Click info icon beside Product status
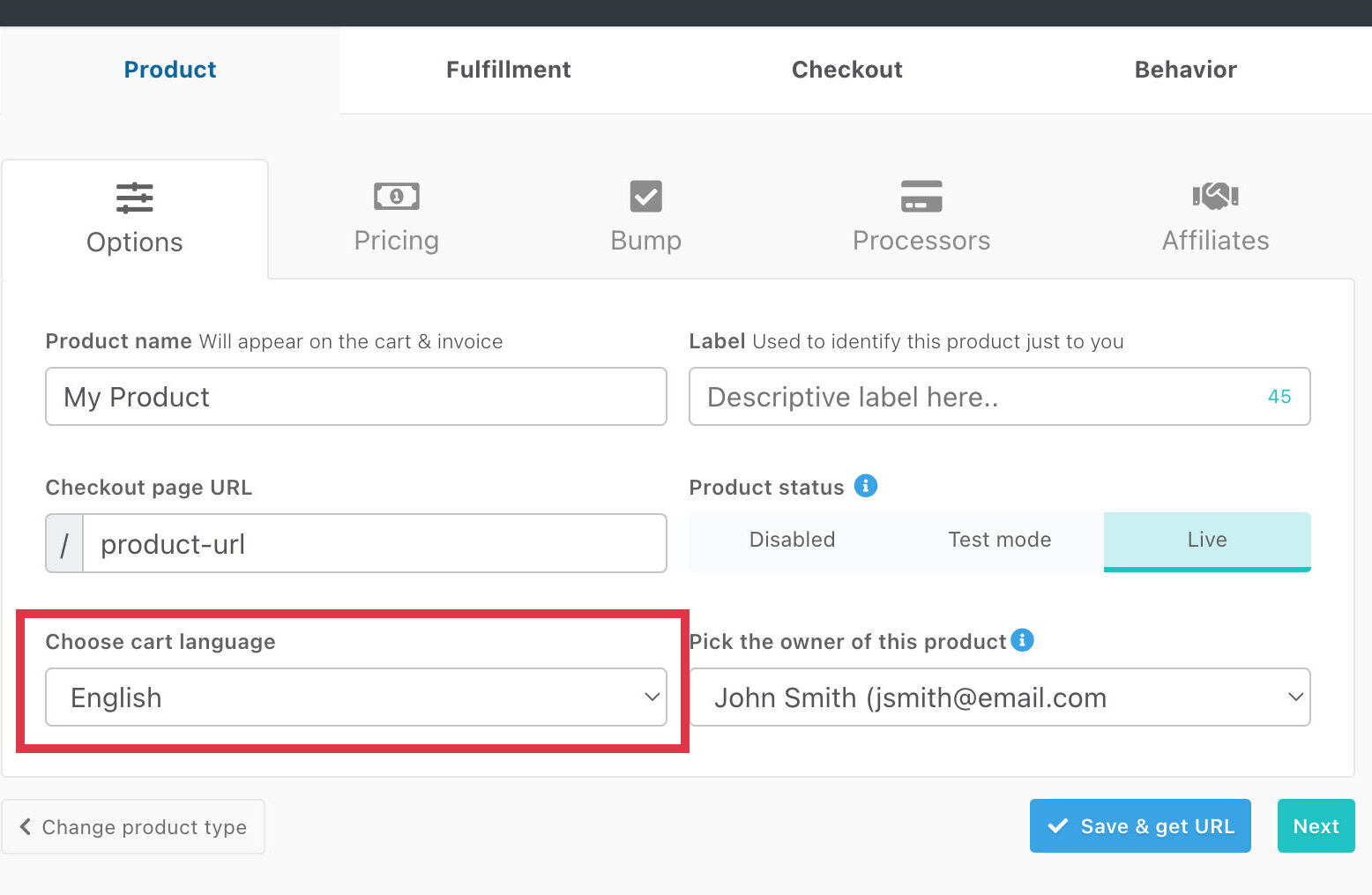Viewport: 1372px width, 895px height. [x=866, y=486]
